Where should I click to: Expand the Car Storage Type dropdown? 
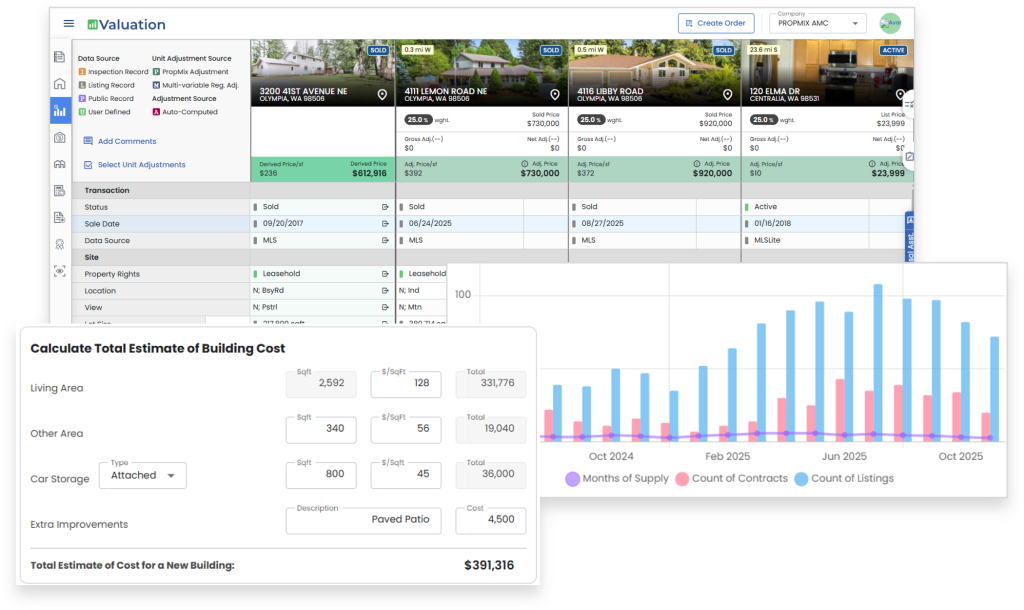click(143, 475)
